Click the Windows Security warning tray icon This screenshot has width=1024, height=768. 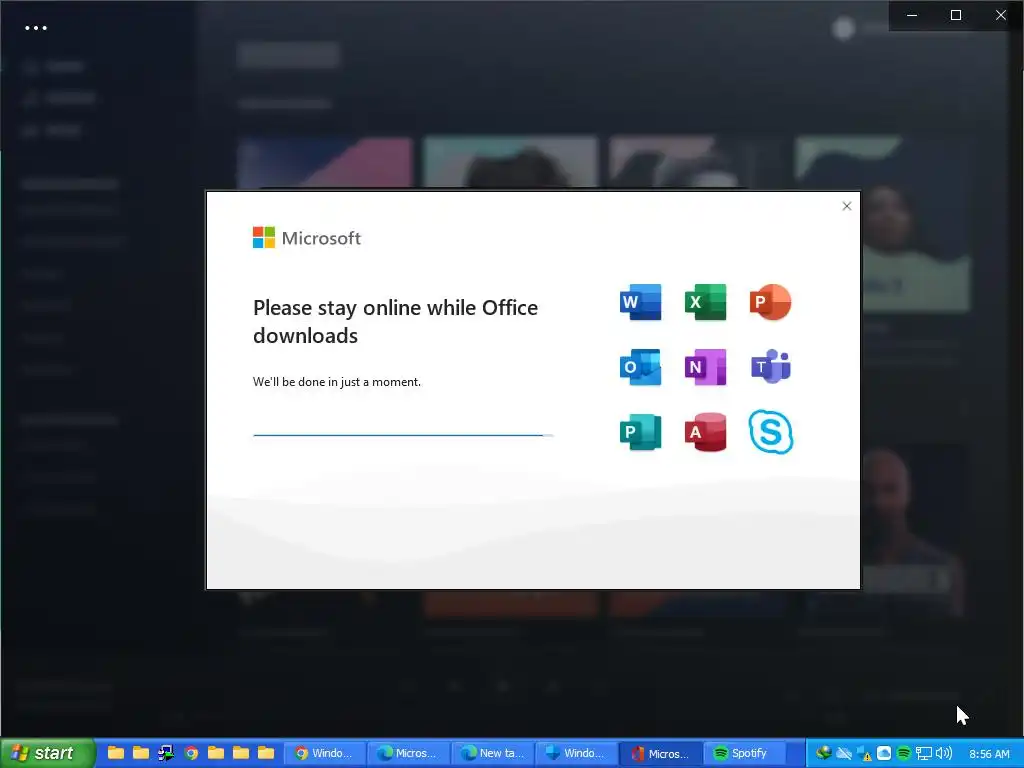coord(864,754)
